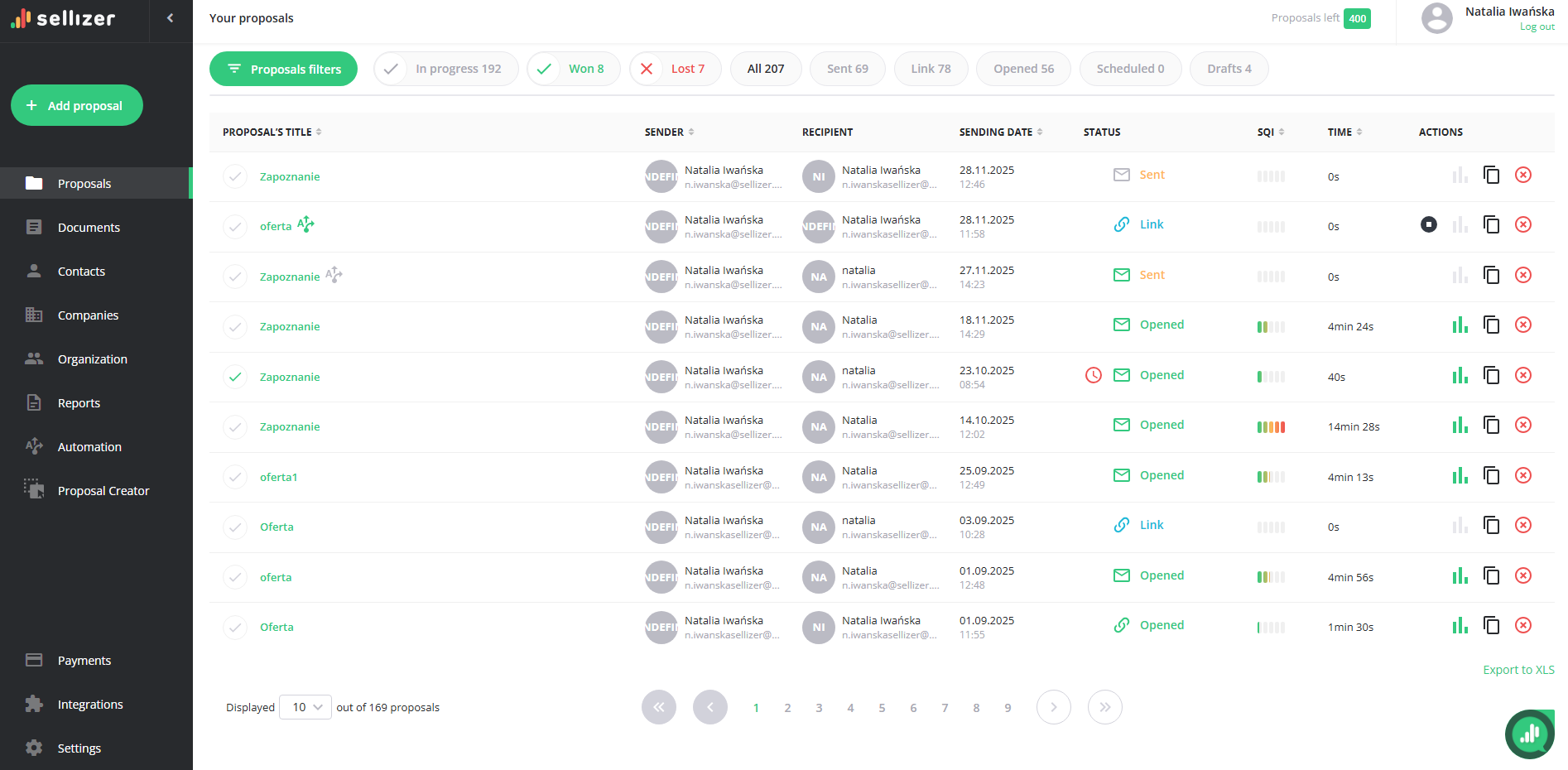Switch to the Opened 56 tab
Image resolution: width=1568 pixels, height=770 pixels.
tap(1022, 69)
